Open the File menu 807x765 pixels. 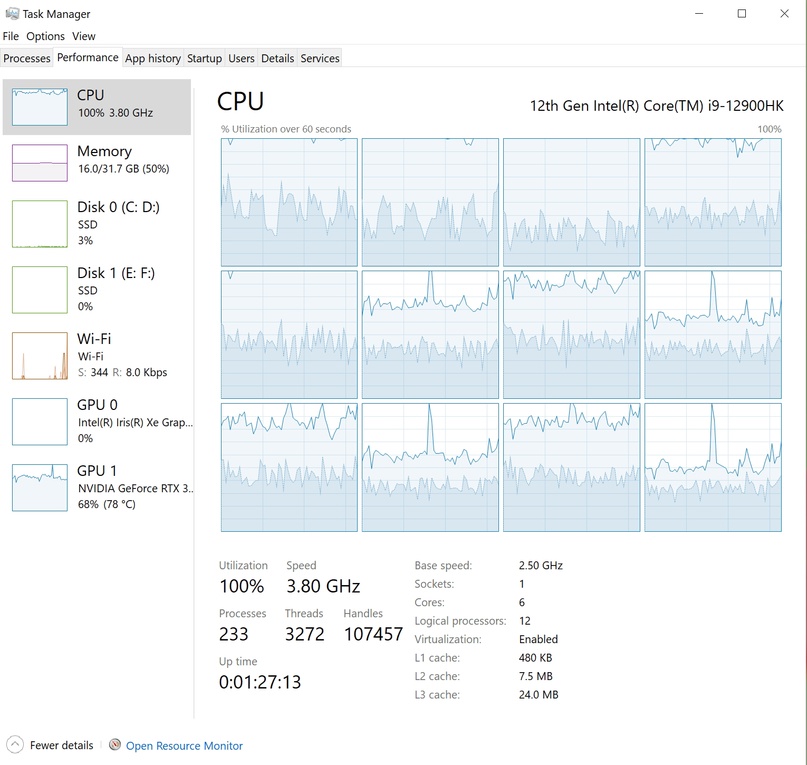click(11, 36)
